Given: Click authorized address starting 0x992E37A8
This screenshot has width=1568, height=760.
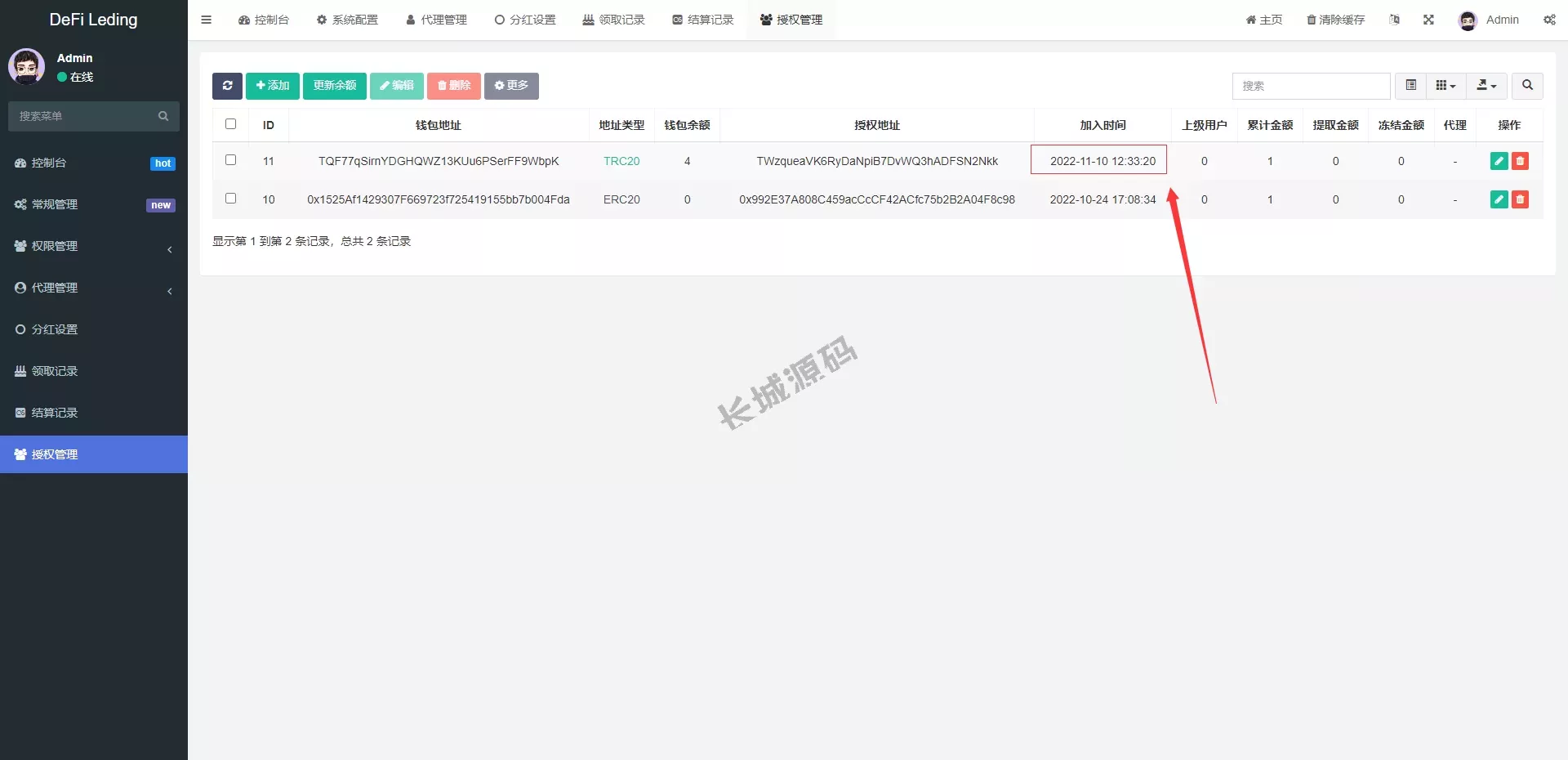Looking at the screenshot, I should click(877, 199).
